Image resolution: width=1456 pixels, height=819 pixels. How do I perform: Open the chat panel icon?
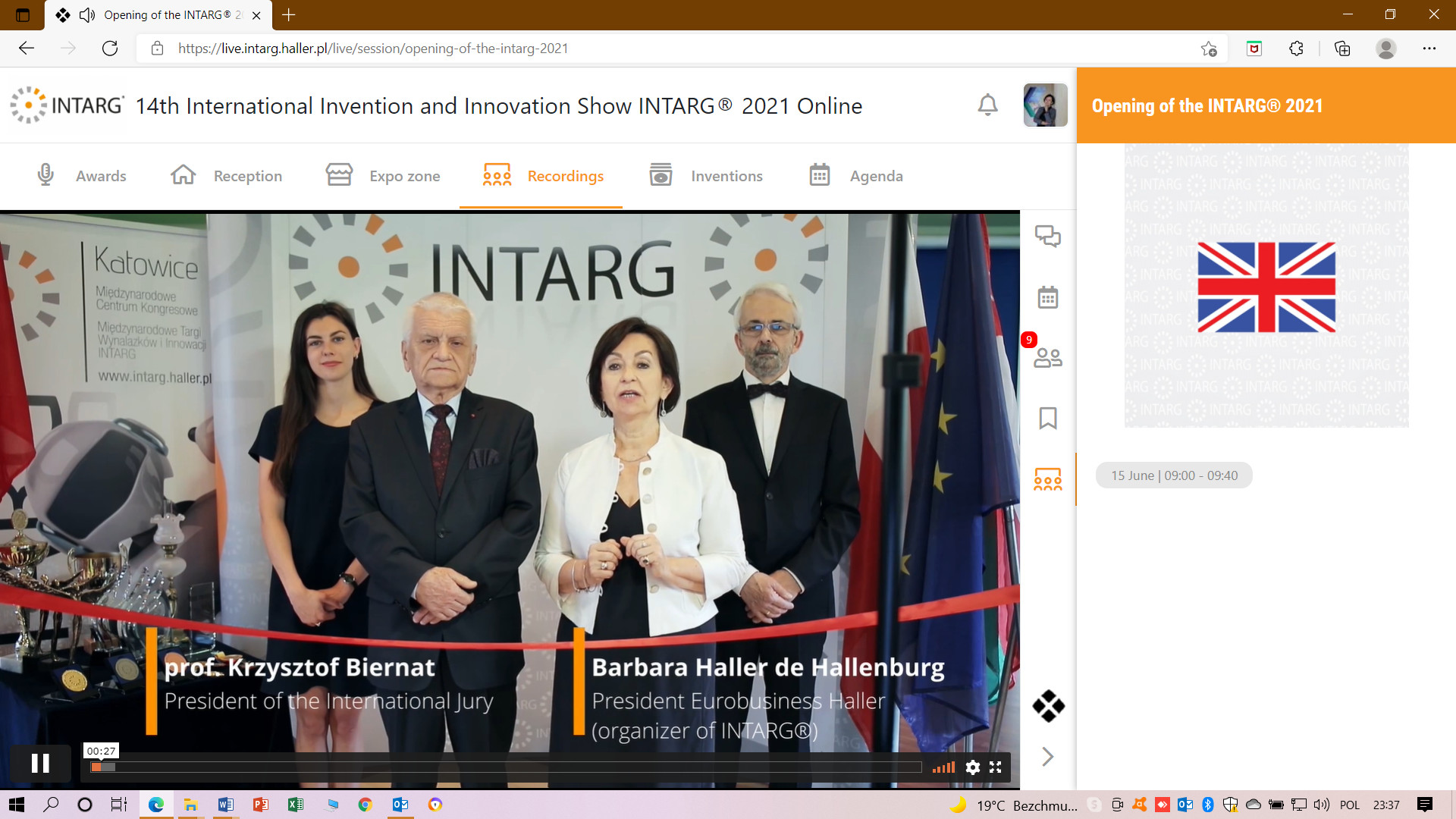pos(1048,237)
